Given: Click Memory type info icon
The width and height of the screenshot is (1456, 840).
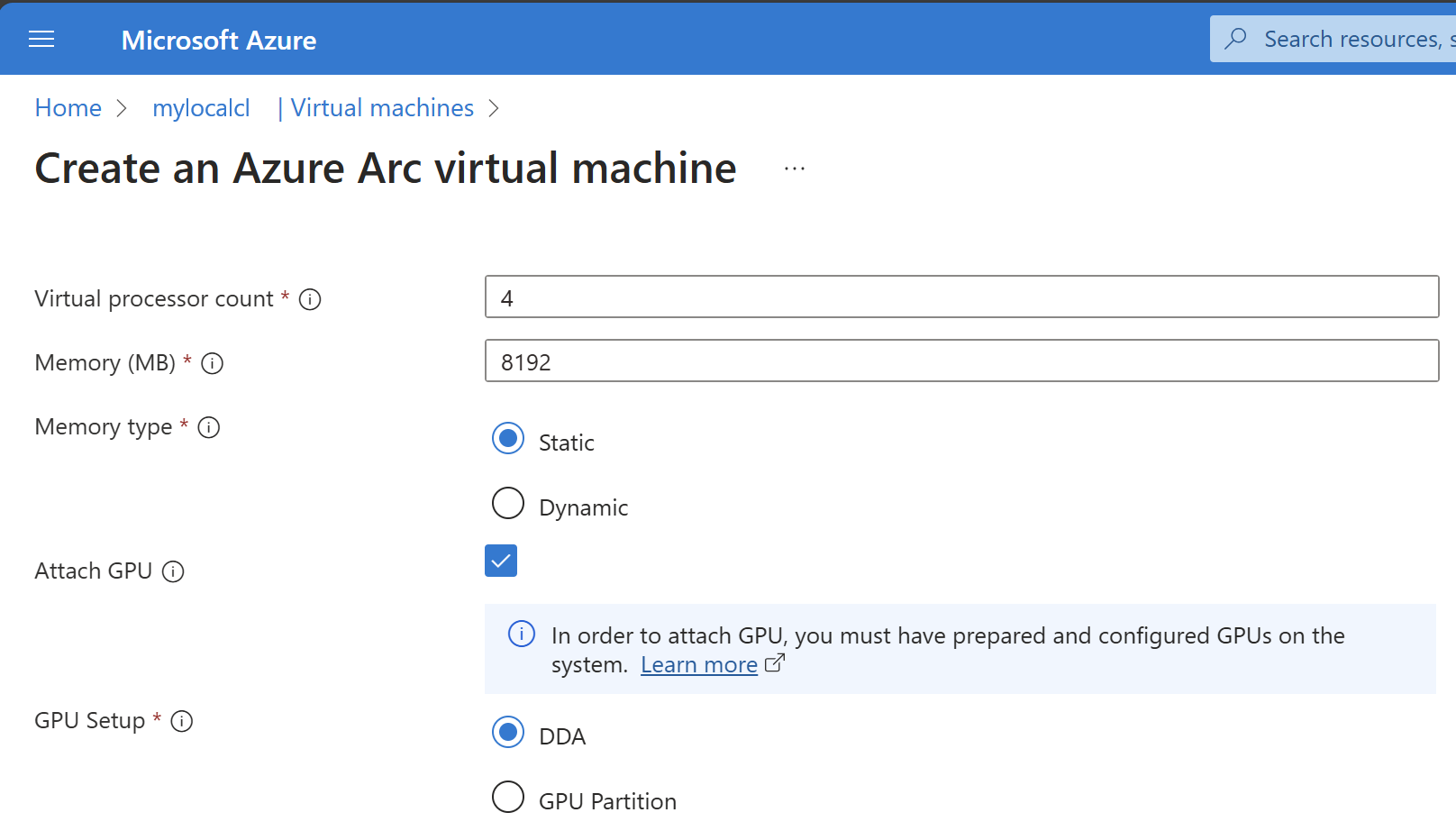Looking at the screenshot, I should [209, 427].
